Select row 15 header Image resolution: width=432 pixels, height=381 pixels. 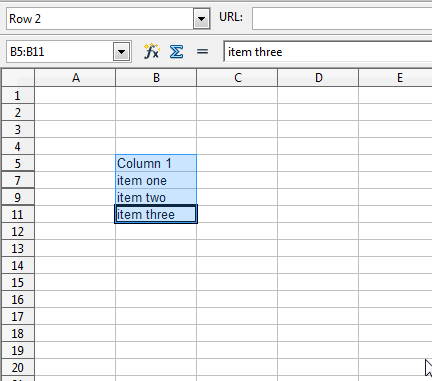[18, 282]
